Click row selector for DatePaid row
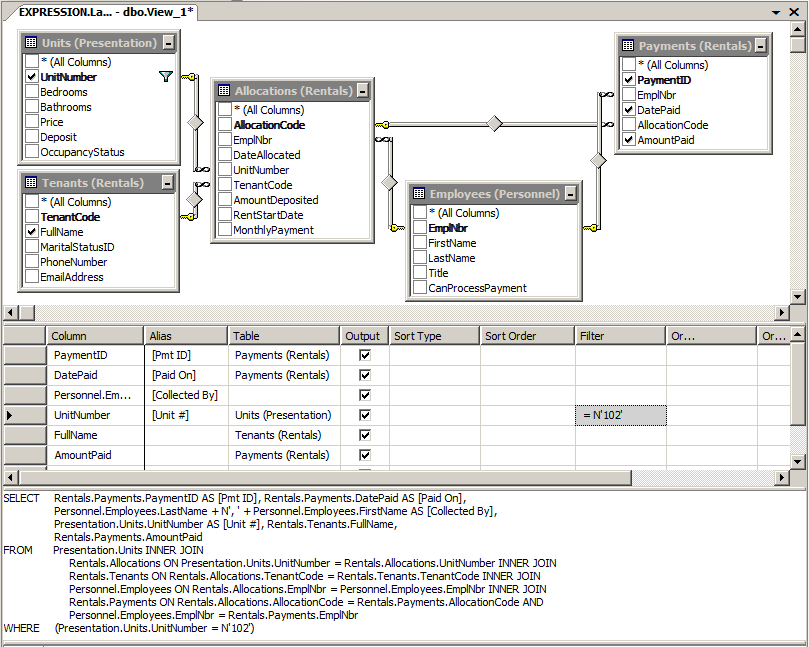Viewport: 809px width, 647px height. (x=24, y=375)
